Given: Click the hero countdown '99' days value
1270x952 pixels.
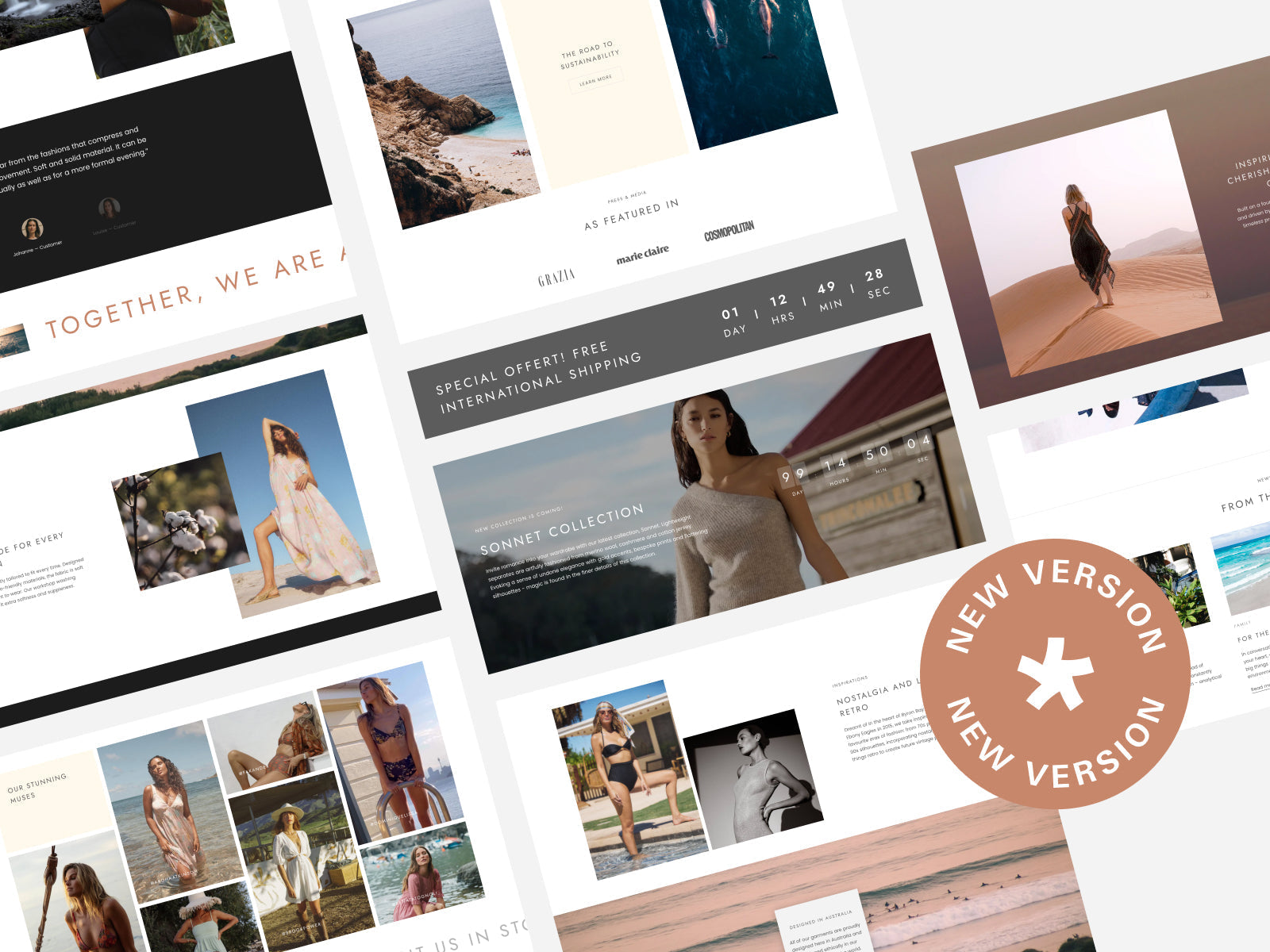Looking at the screenshot, I should [x=792, y=476].
